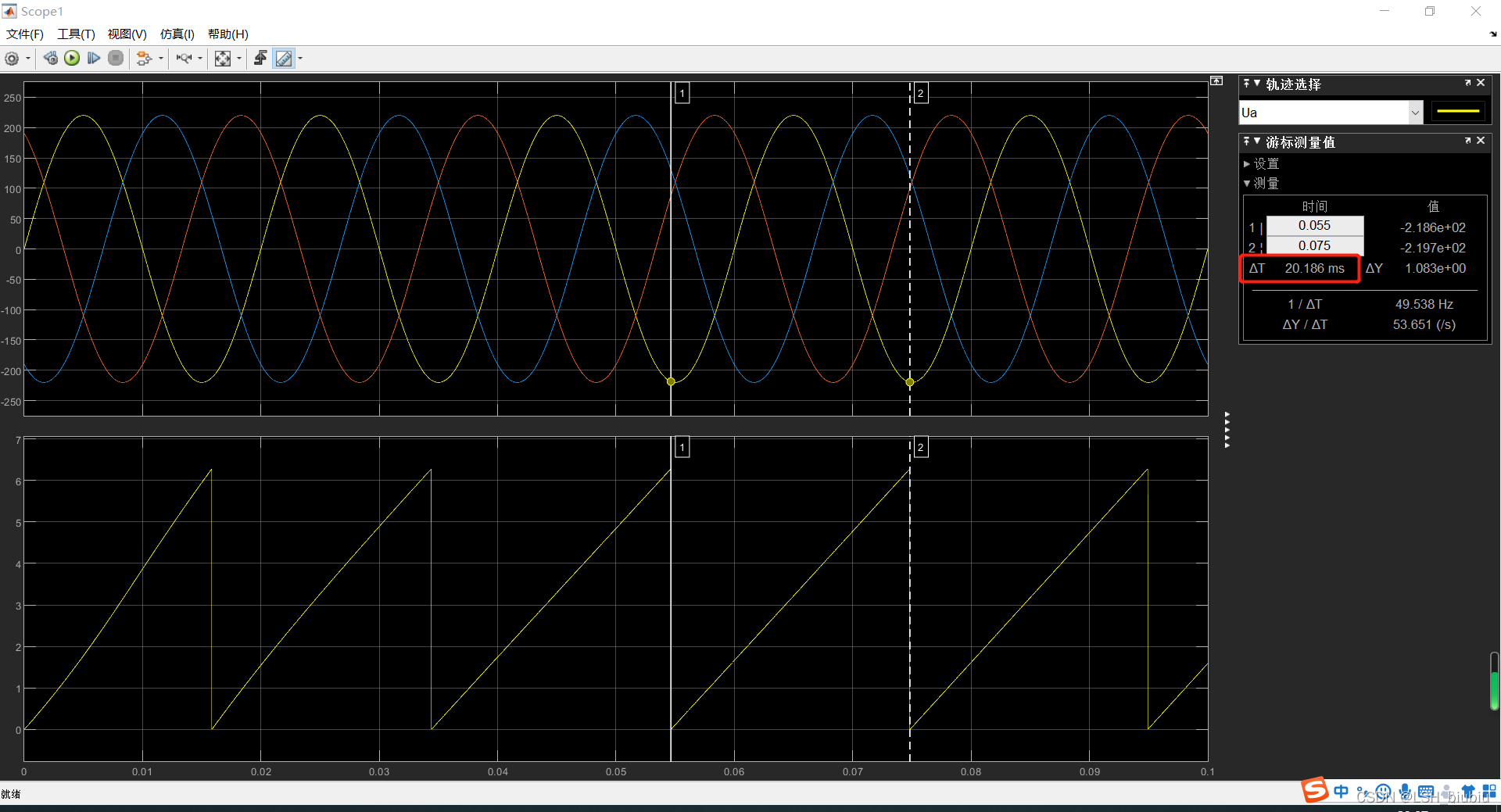Click cursor 1 flag on bottom plot
The image size is (1501, 812).
[x=682, y=448]
